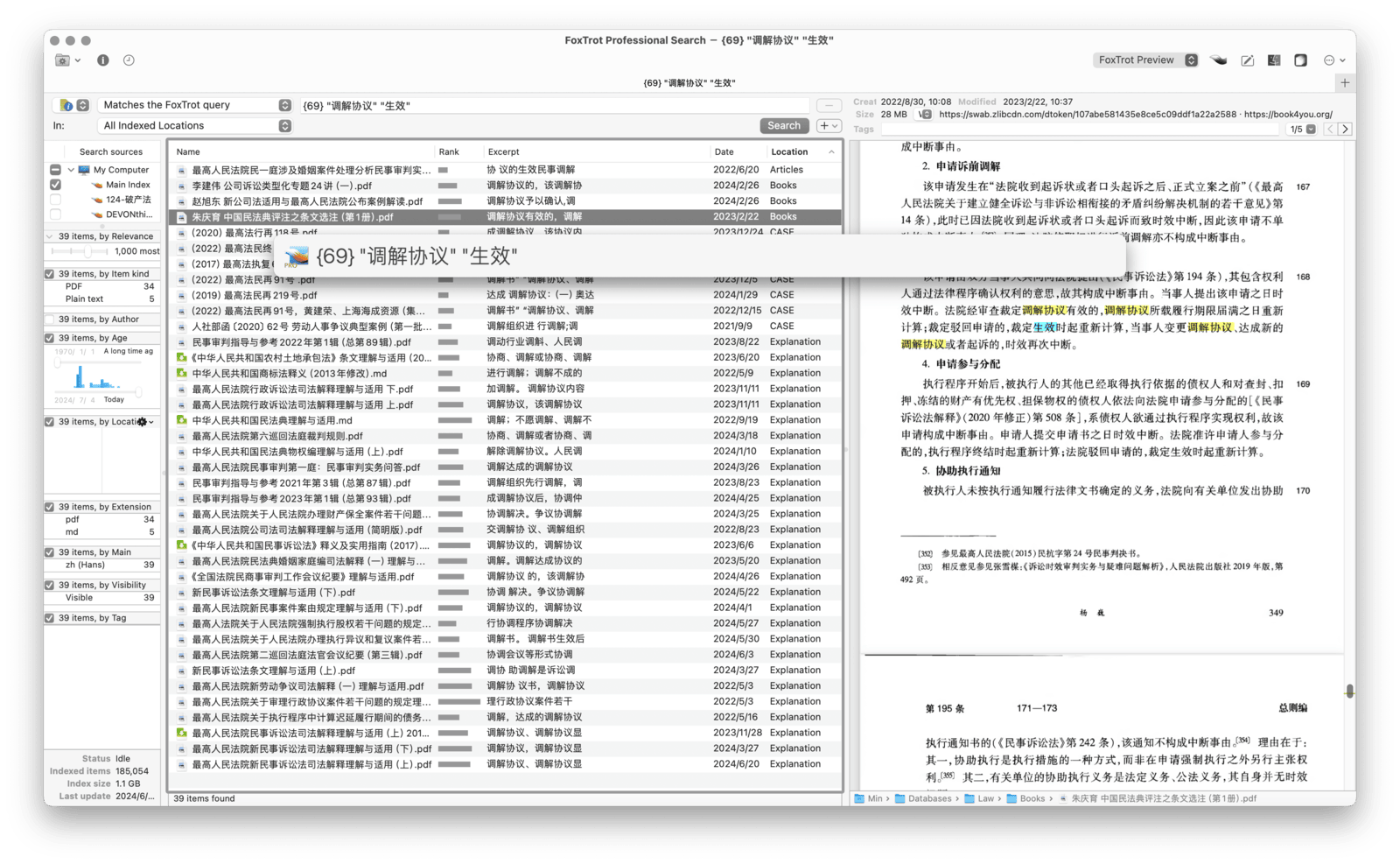1400x864 pixels.
Task: Uncheck the Main Index source
Action: click(55, 185)
